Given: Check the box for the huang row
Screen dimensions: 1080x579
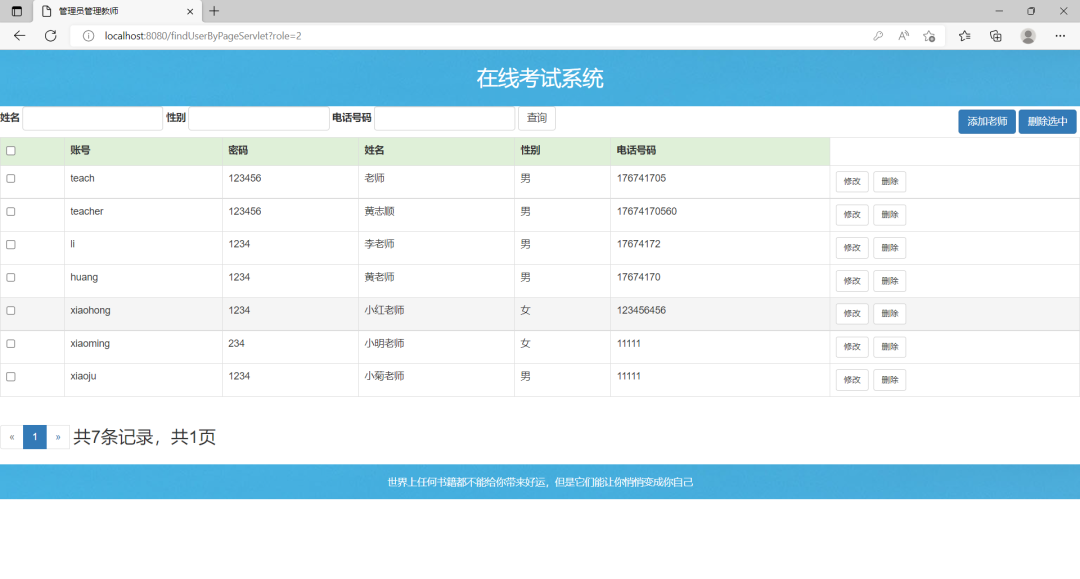Looking at the screenshot, I should click(x=11, y=277).
